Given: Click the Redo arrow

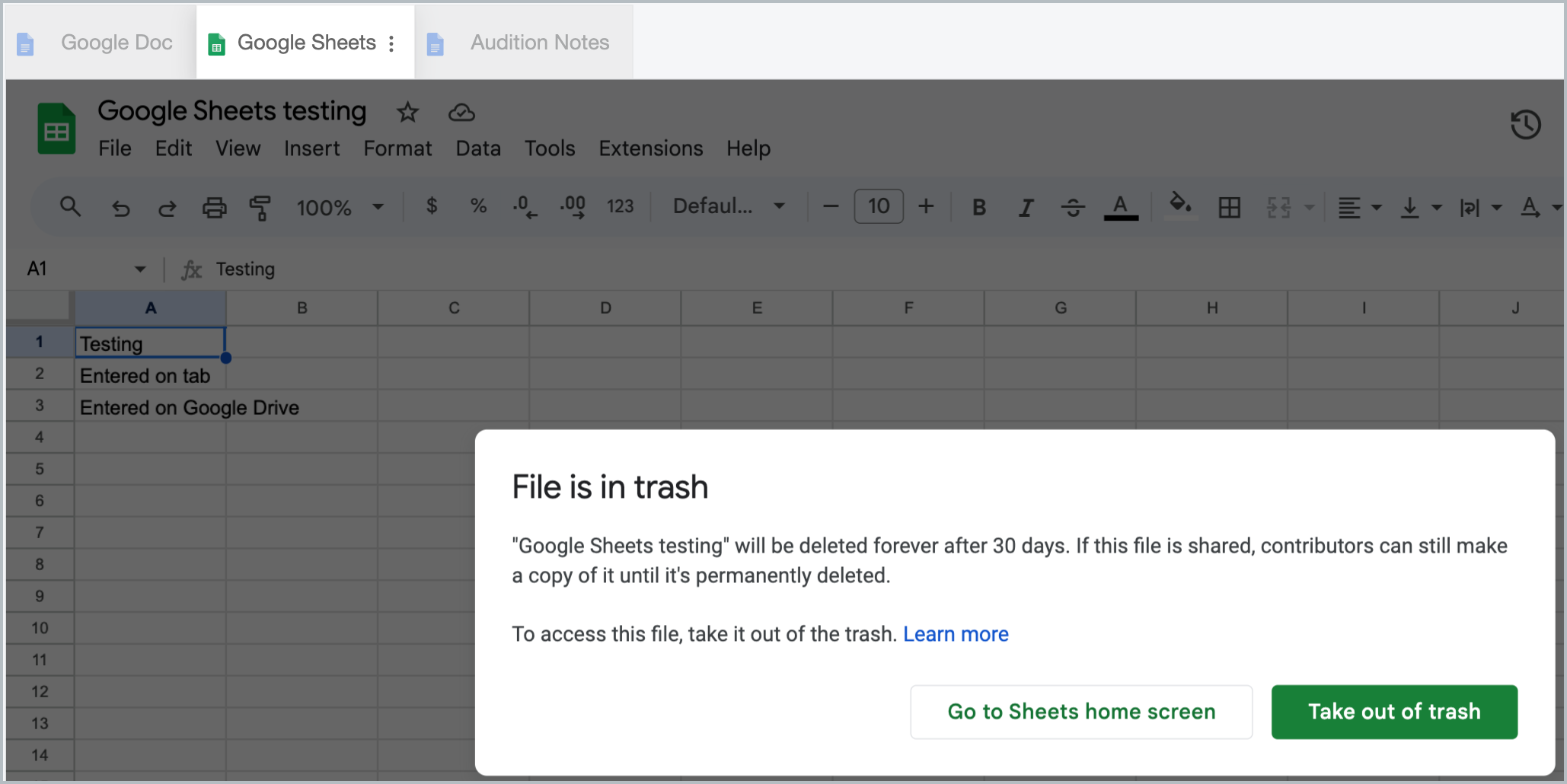Looking at the screenshot, I should (x=168, y=207).
